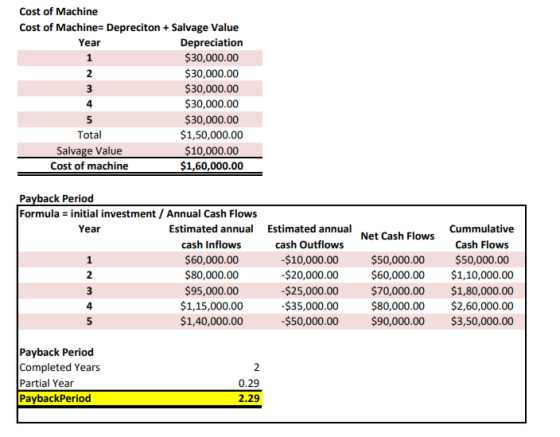Click the Depreciation column header
This screenshot has width=560, height=437.
pyautogui.click(x=211, y=42)
